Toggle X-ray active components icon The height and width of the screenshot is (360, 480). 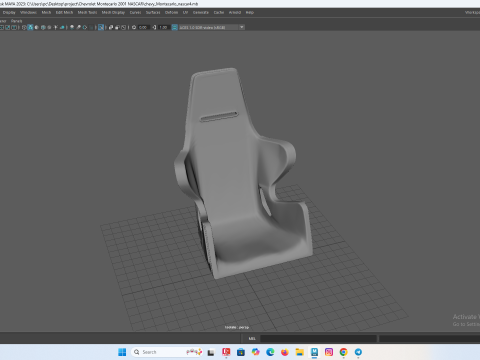[117, 27]
